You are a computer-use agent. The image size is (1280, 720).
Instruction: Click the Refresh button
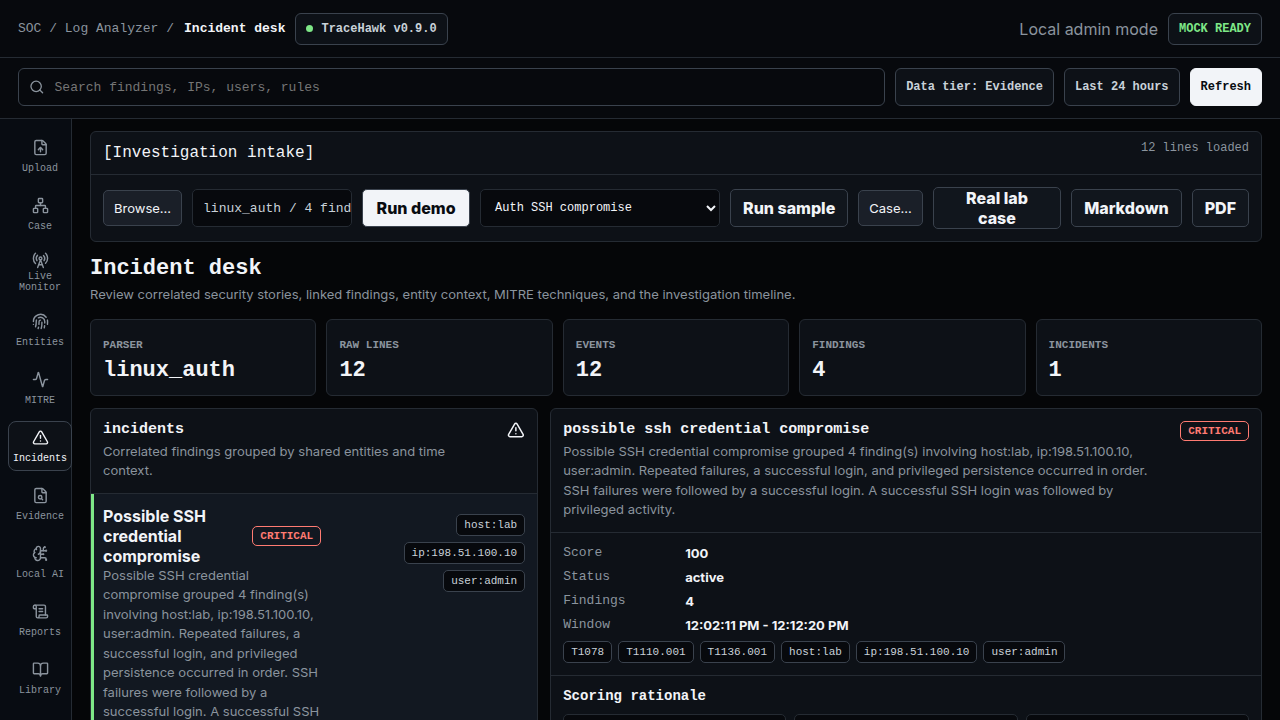tap(1226, 87)
